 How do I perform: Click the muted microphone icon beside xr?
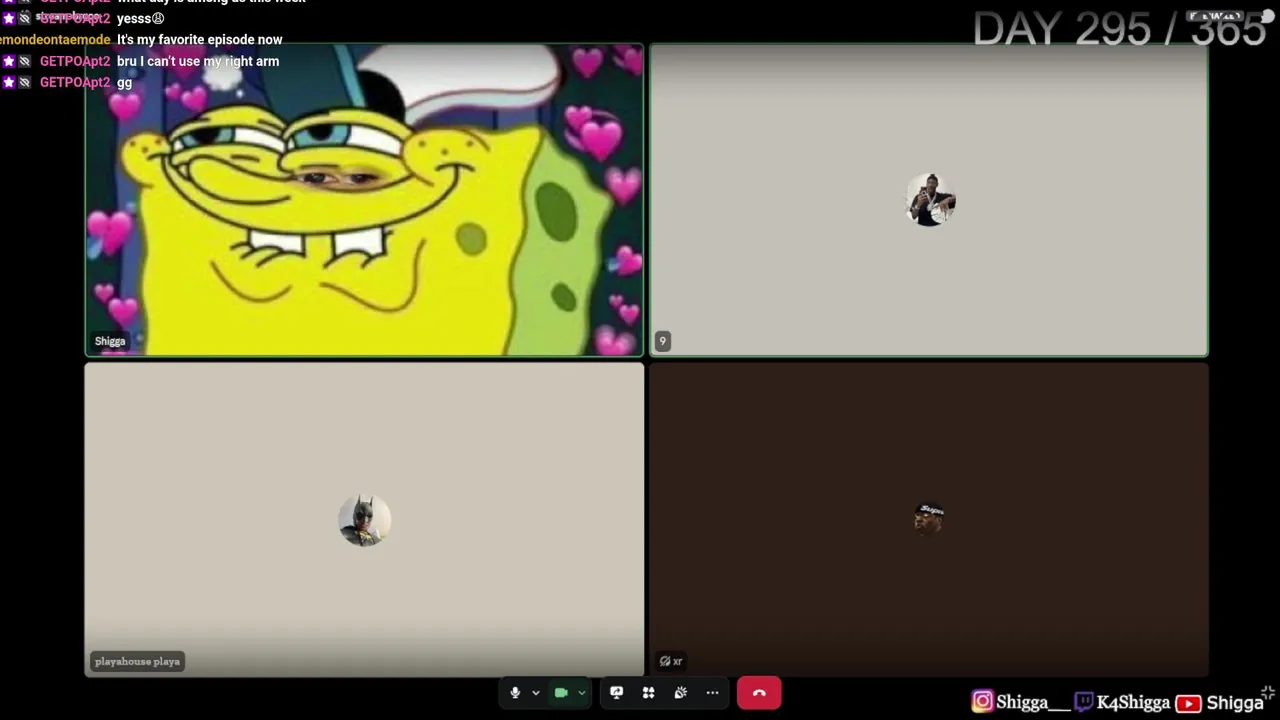click(x=664, y=661)
